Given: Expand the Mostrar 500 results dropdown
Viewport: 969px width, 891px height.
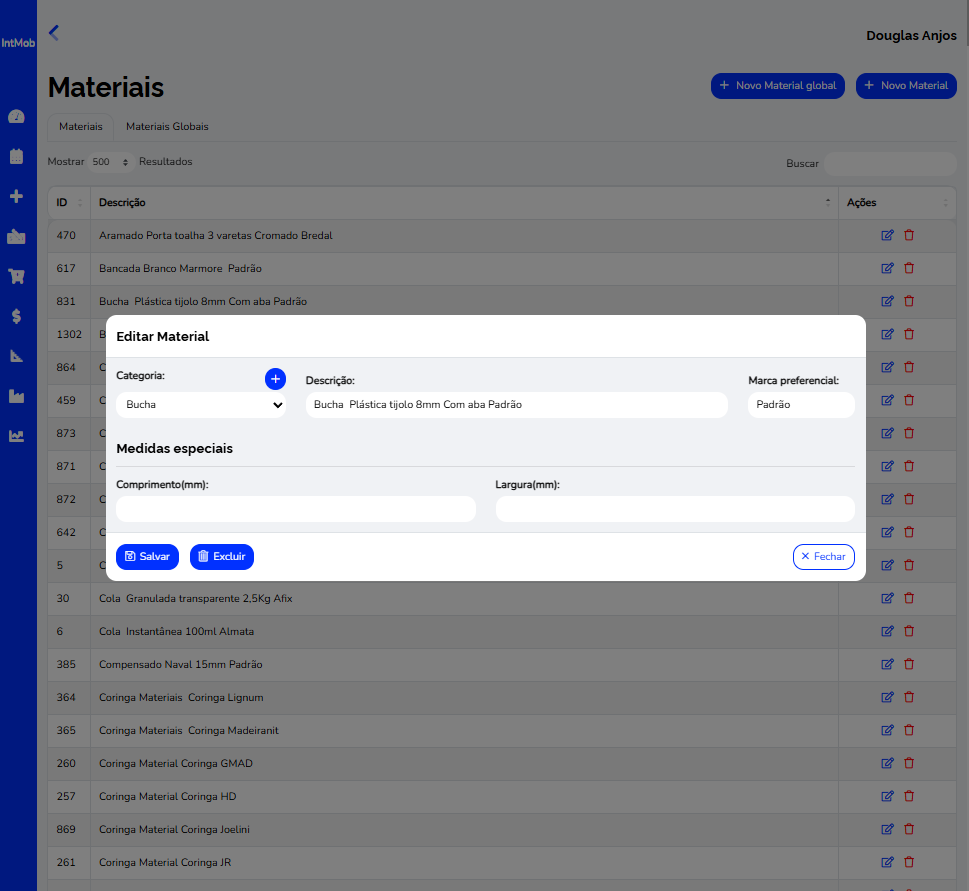Looking at the screenshot, I should (x=111, y=162).
